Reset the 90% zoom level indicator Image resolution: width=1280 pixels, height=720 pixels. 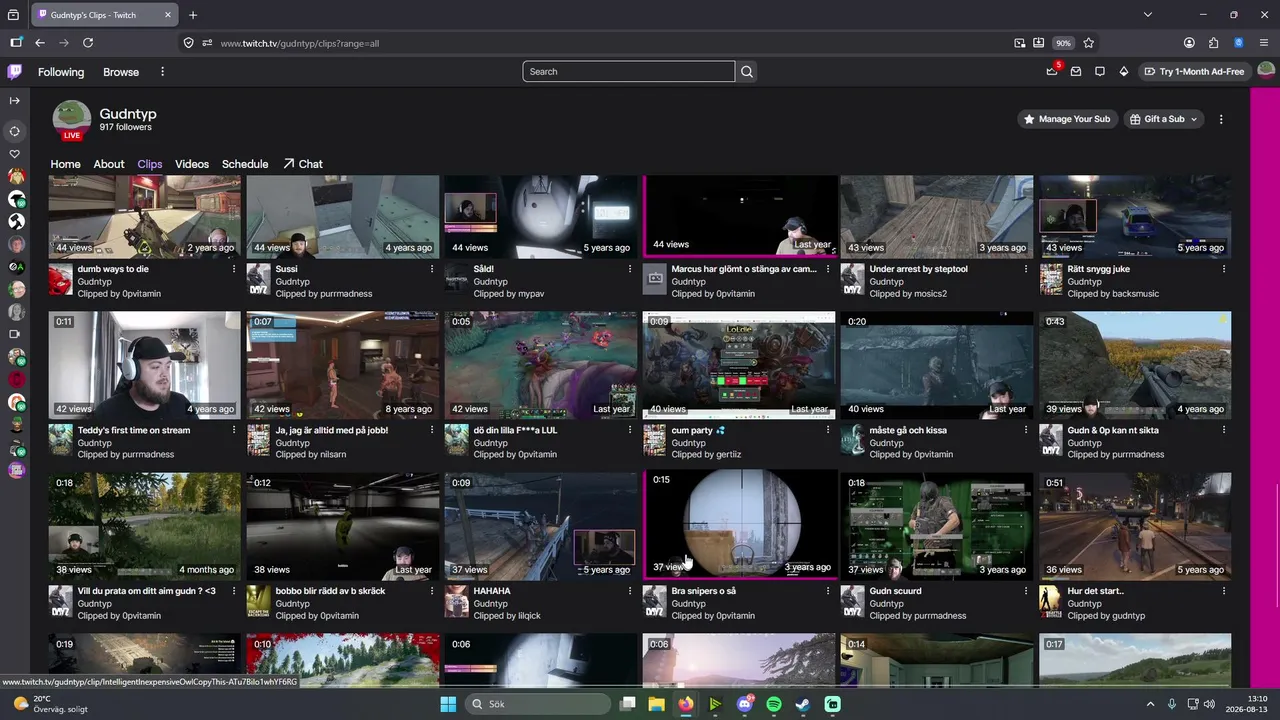tap(1063, 43)
